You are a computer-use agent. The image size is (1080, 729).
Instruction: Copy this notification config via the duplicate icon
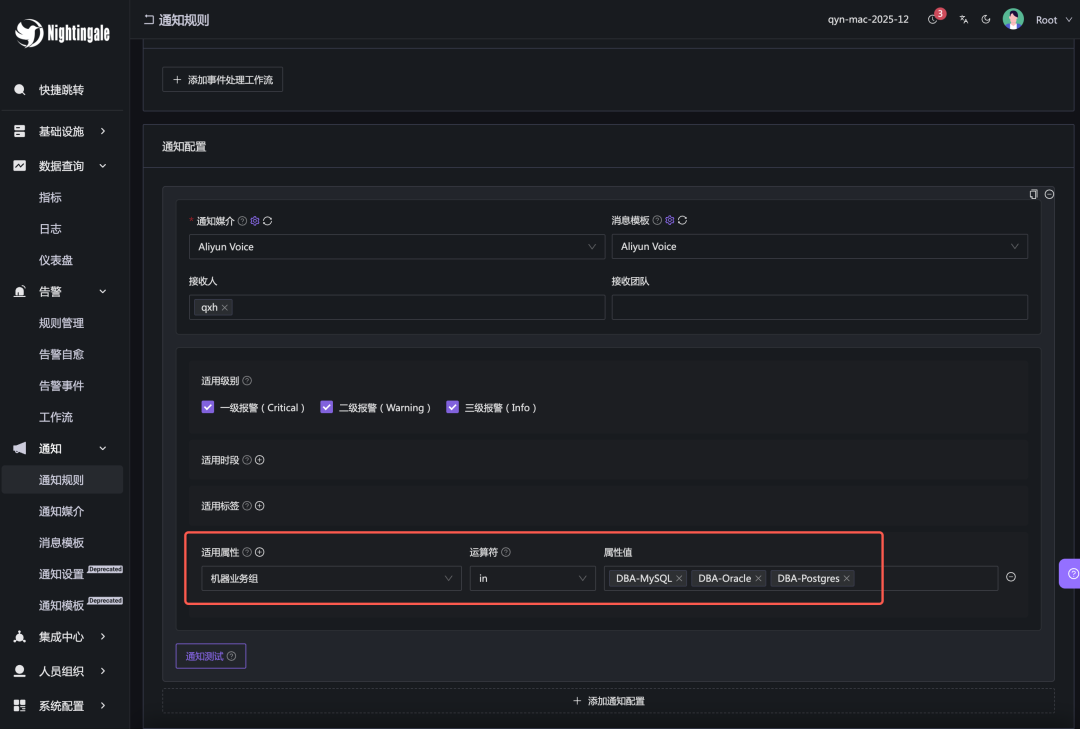(1034, 194)
